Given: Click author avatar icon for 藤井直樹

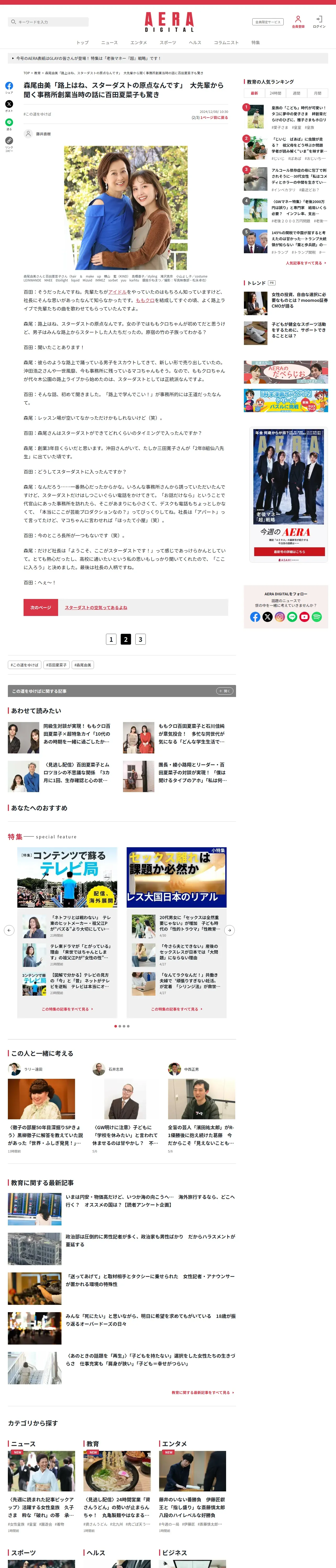Looking at the screenshot, I should pyautogui.click(x=28, y=134).
